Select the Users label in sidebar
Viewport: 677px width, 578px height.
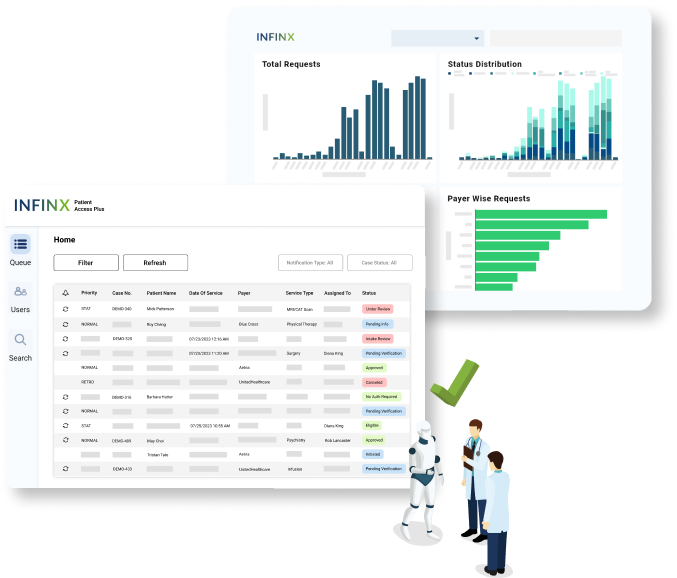[x=20, y=310]
